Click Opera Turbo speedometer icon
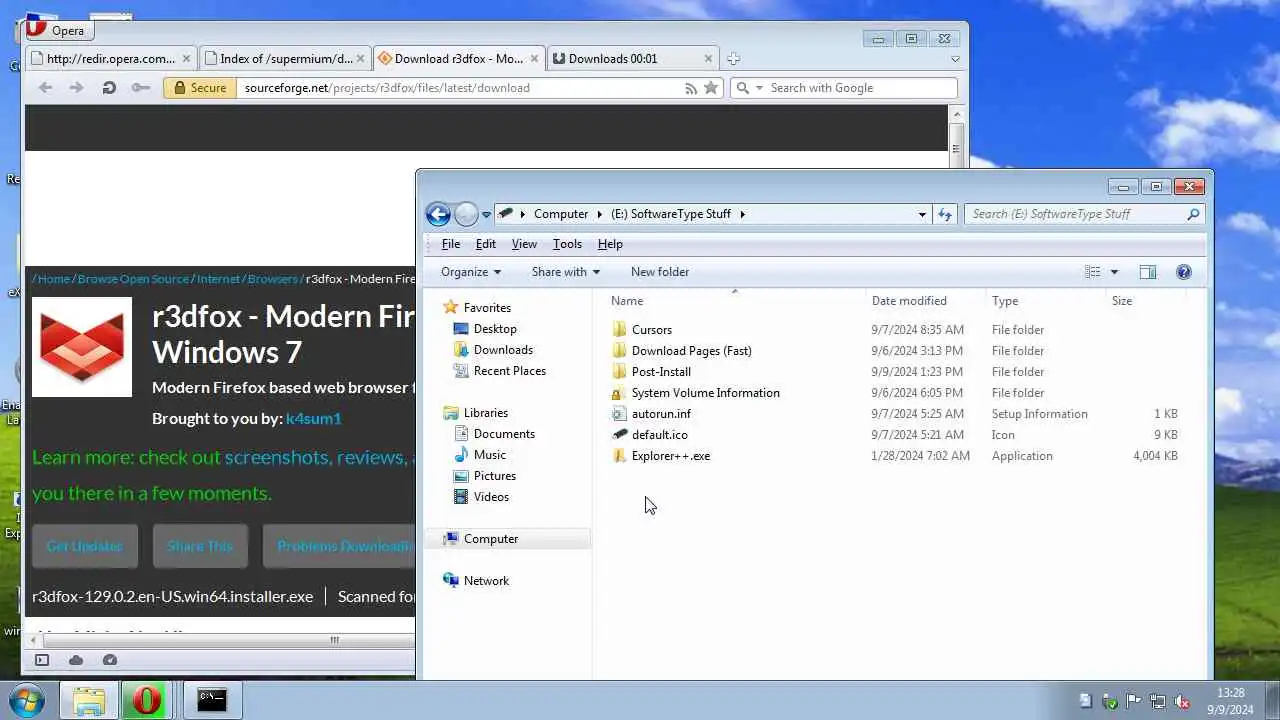Viewport: 1280px width, 720px height. point(110,660)
